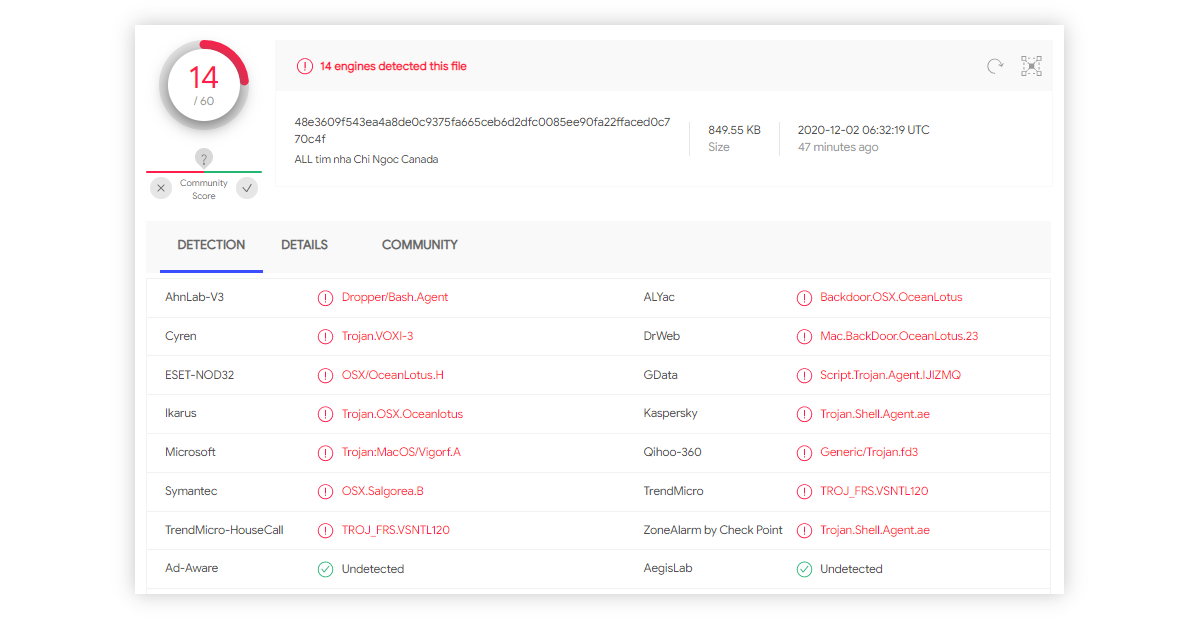
Task: Select the Generic/Trojan.fd3 result
Action: 869,452
